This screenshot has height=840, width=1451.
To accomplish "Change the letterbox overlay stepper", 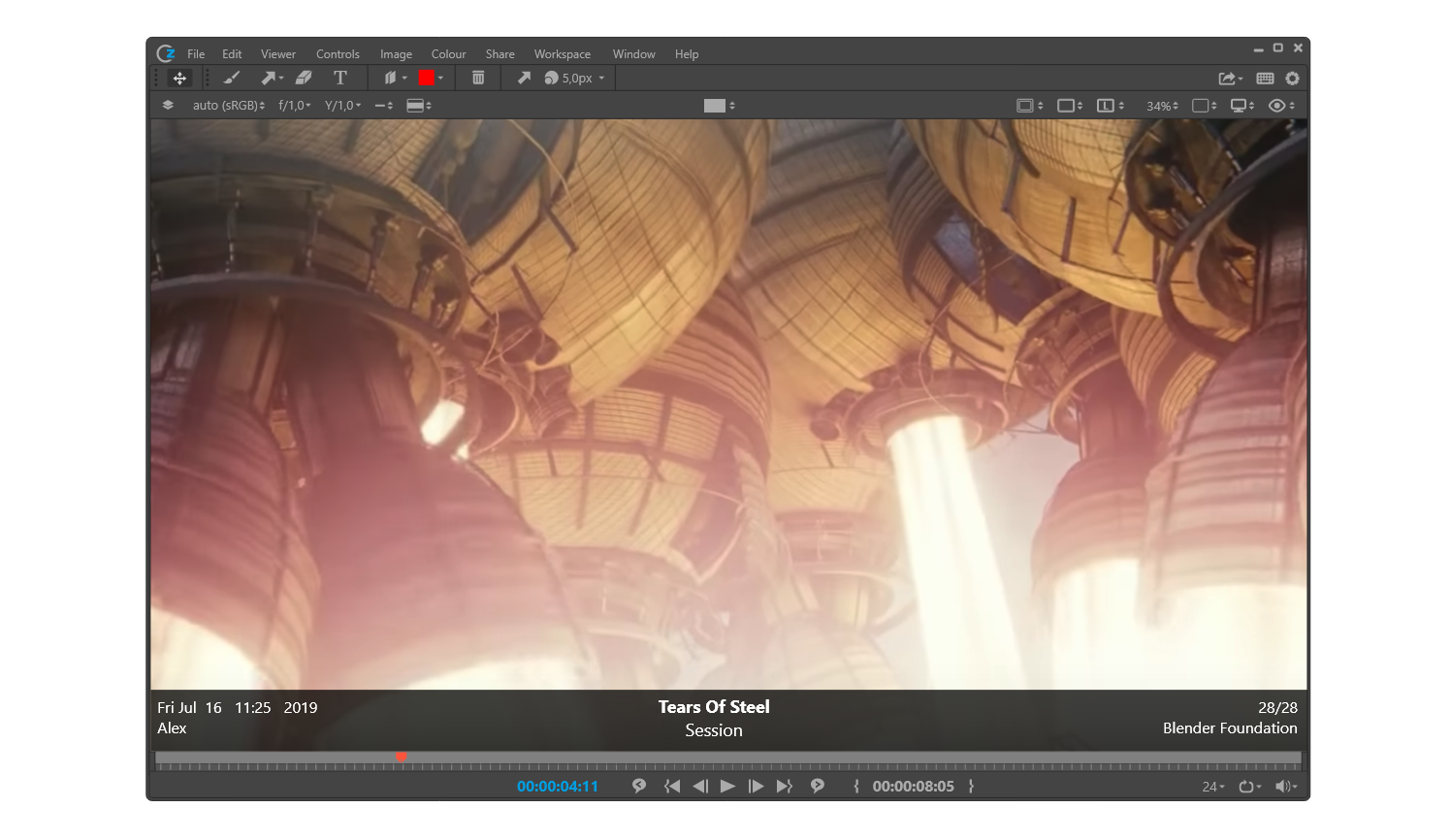I will coord(419,106).
